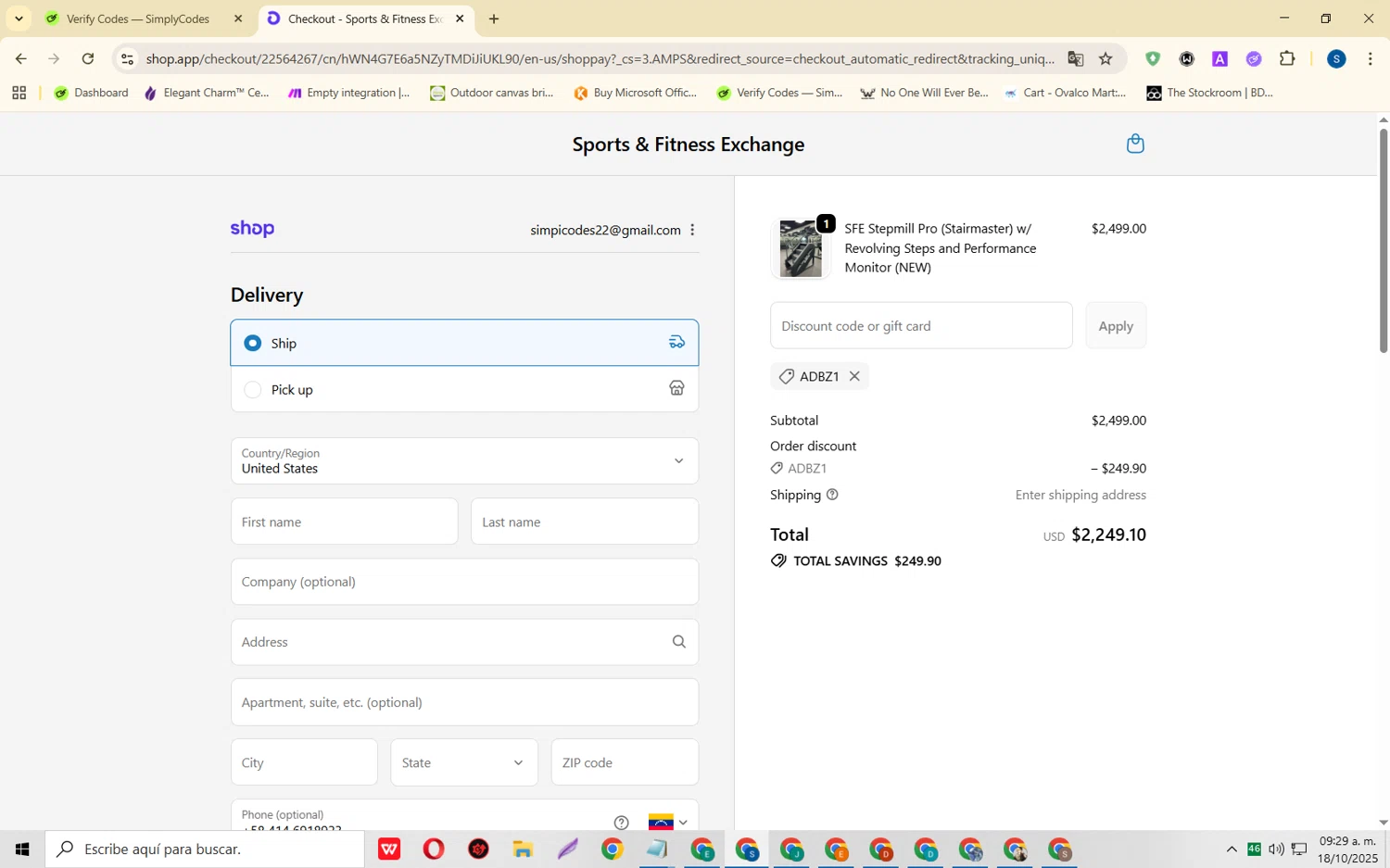Image resolution: width=1390 pixels, height=868 pixels.
Task: Open the Dashboard bookmark
Action: coord(91,93)
